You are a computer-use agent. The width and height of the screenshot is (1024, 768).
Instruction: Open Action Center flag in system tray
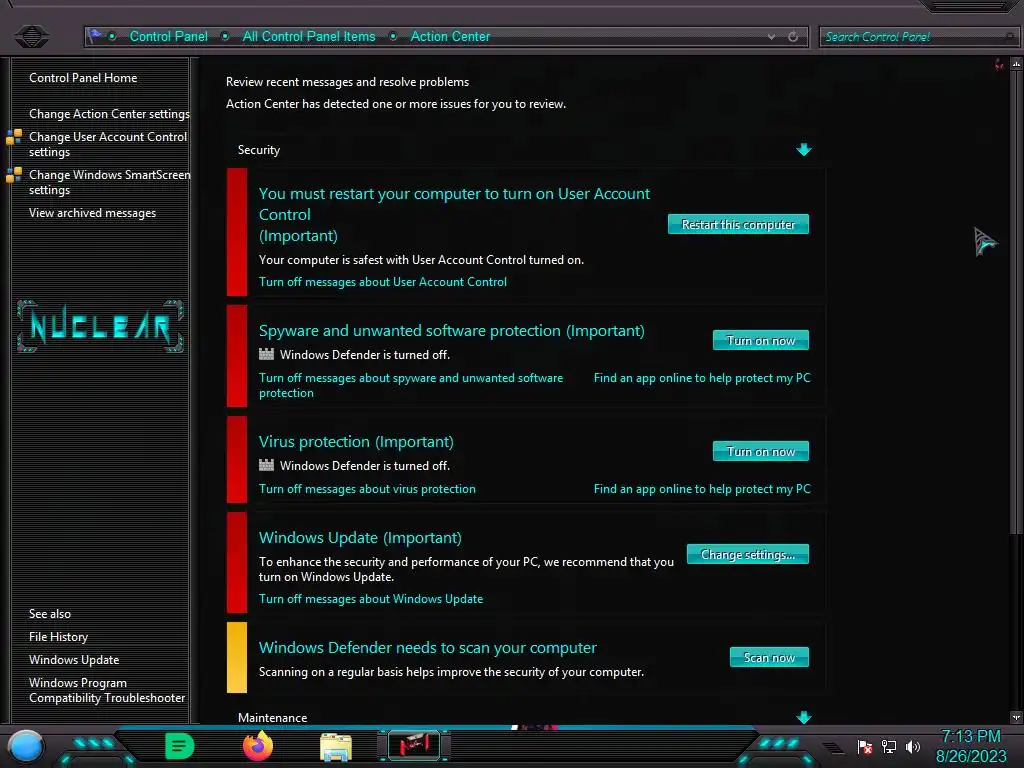pyautogui.click(x=865, y=746)
